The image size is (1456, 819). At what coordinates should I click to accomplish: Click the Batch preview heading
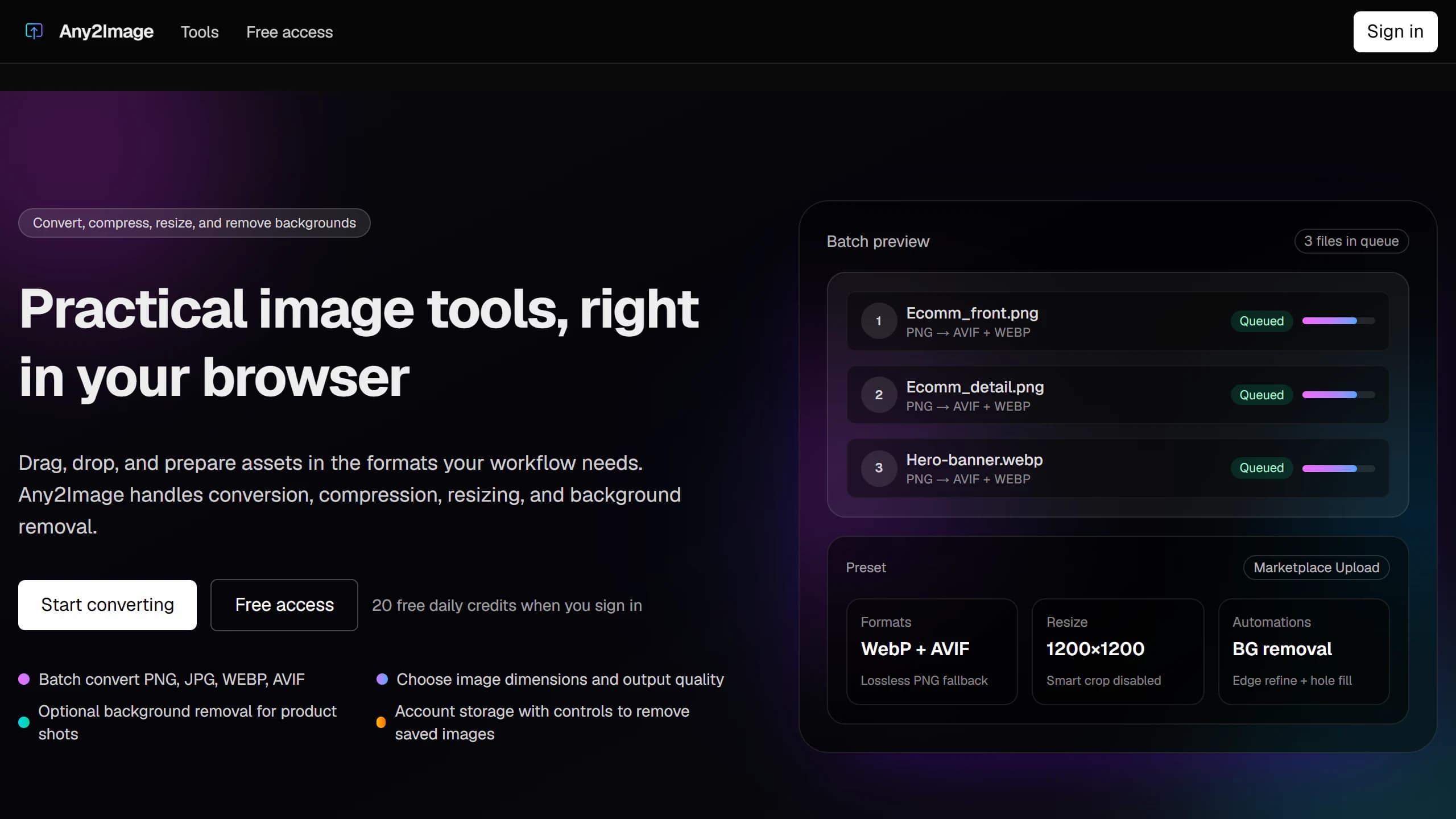coord(878,241)
